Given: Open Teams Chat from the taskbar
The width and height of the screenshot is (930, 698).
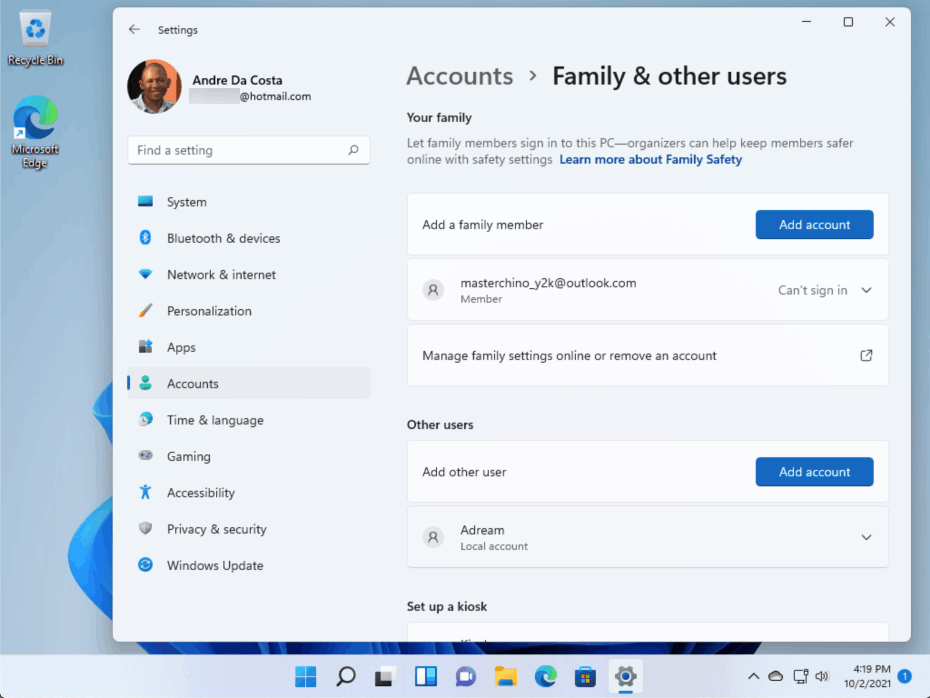Looking at the screenshot, I should 466,676.
